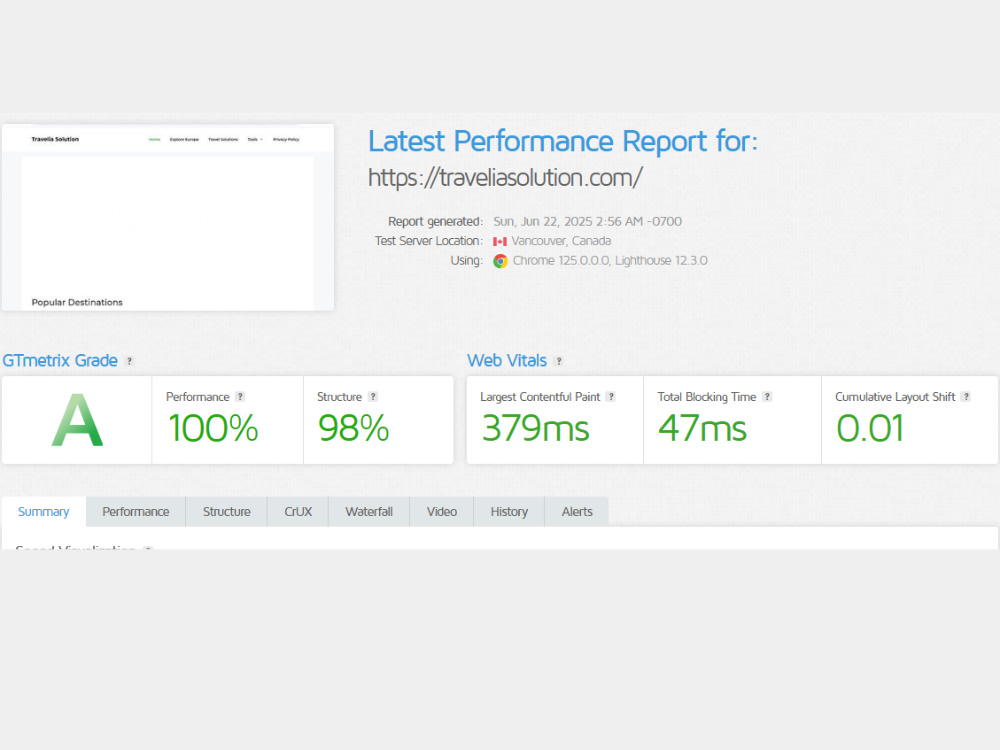Click the Total Blocking Time label
This screenshot has height=750, width=1000.
707,397
